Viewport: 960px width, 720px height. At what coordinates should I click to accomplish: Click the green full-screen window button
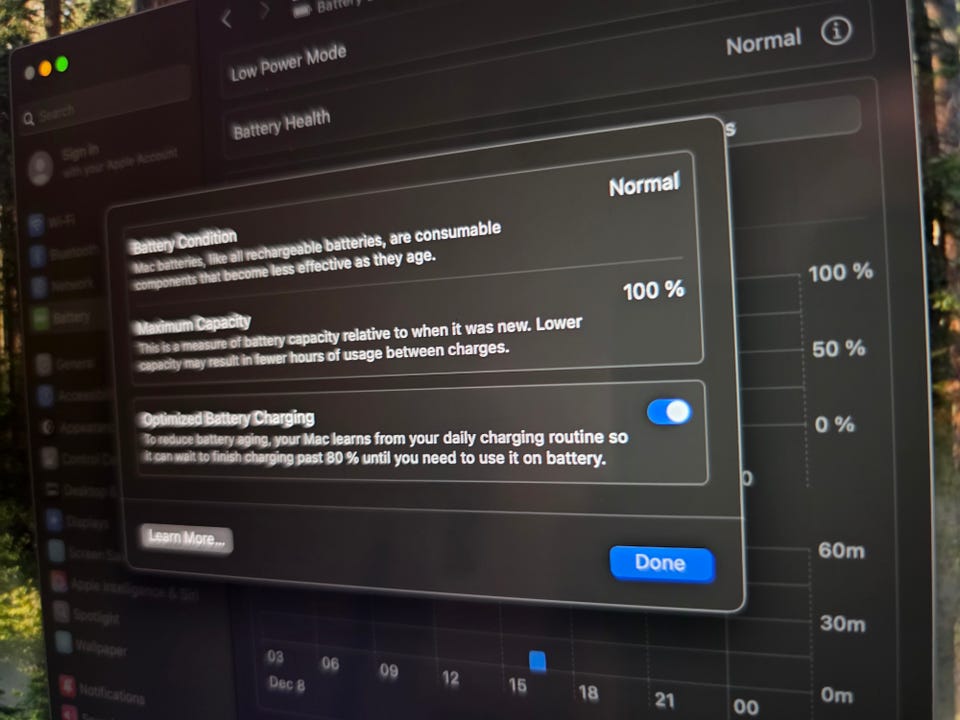62,64
